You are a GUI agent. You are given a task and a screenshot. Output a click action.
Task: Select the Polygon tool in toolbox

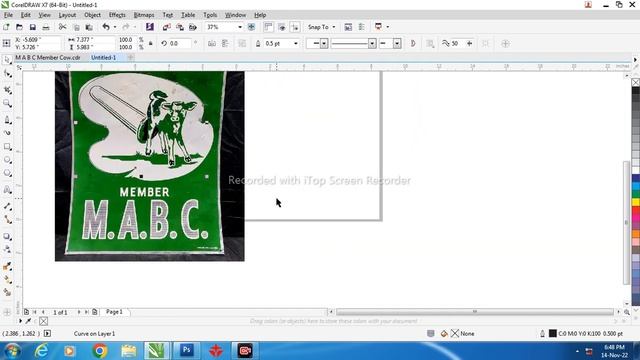[x=7, y=173]
